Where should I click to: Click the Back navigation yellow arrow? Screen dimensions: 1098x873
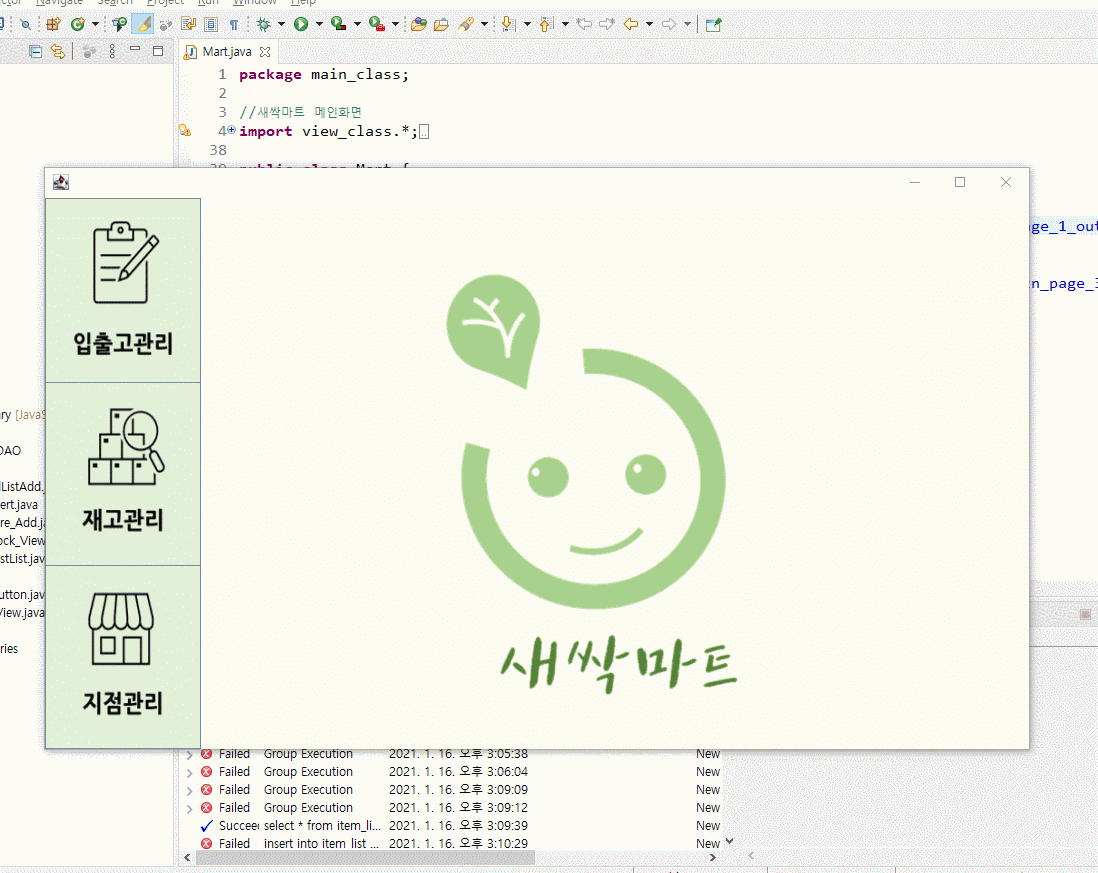point(631,25)
